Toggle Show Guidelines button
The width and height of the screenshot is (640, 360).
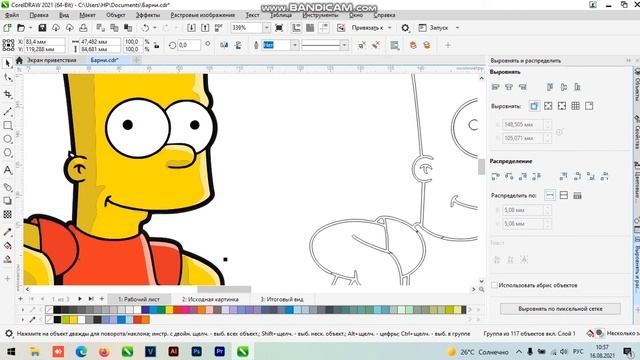(x=324, y=28)
